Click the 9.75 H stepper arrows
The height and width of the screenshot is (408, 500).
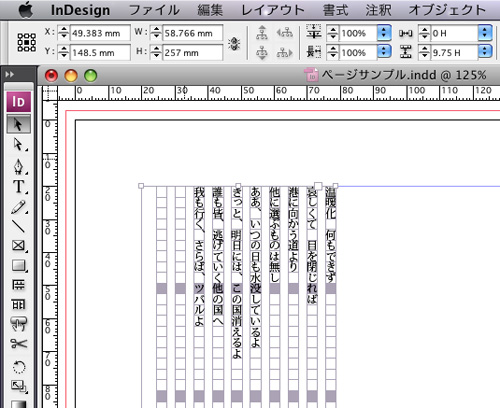point(424,53)
